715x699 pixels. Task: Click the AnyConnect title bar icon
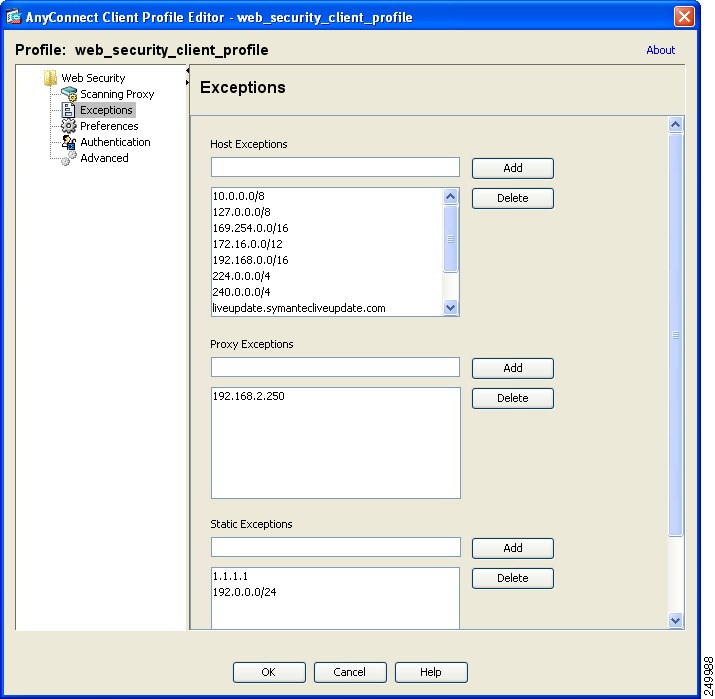click(x=14, y=17)
